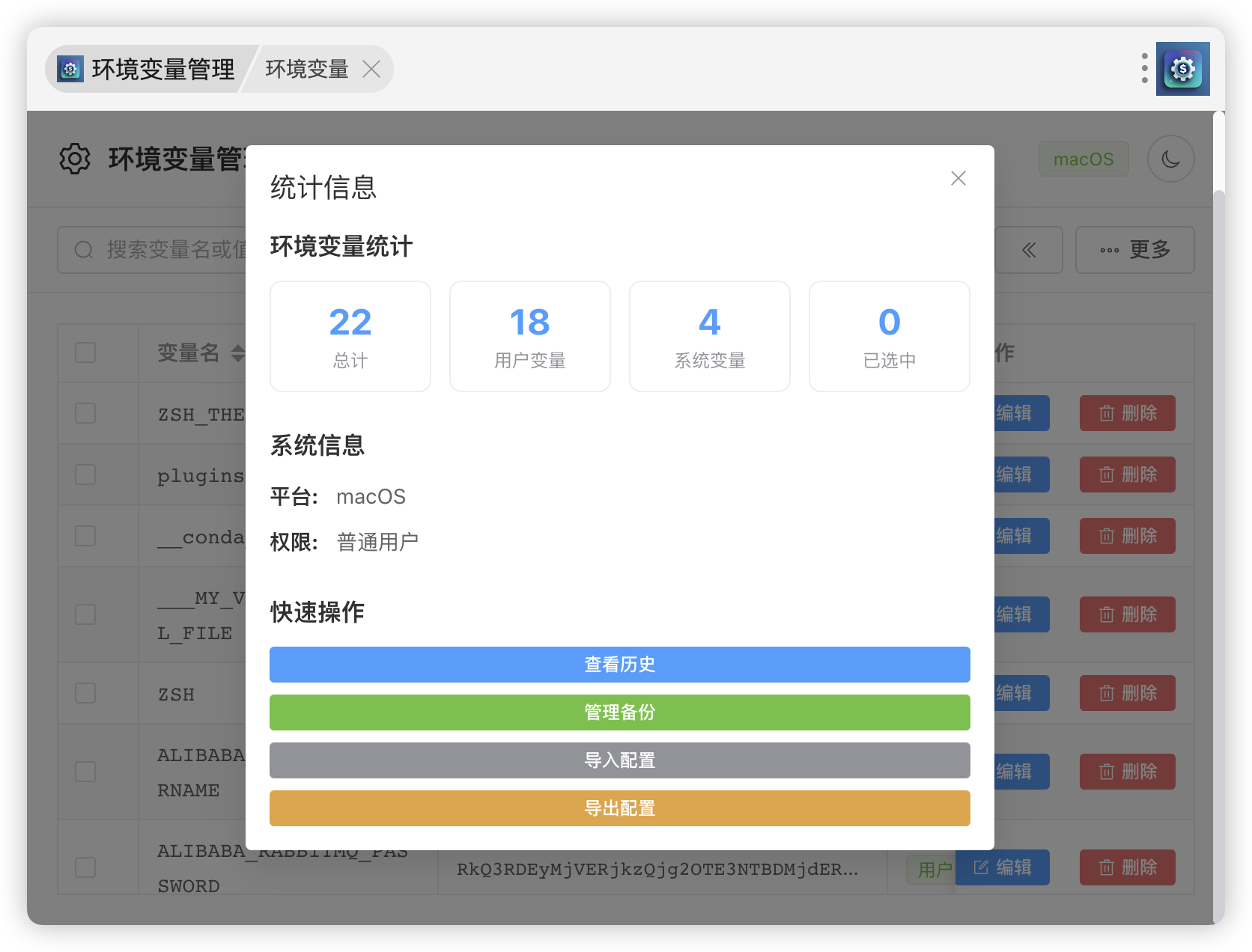Expand the 更多 options menu

[1134, 250]
